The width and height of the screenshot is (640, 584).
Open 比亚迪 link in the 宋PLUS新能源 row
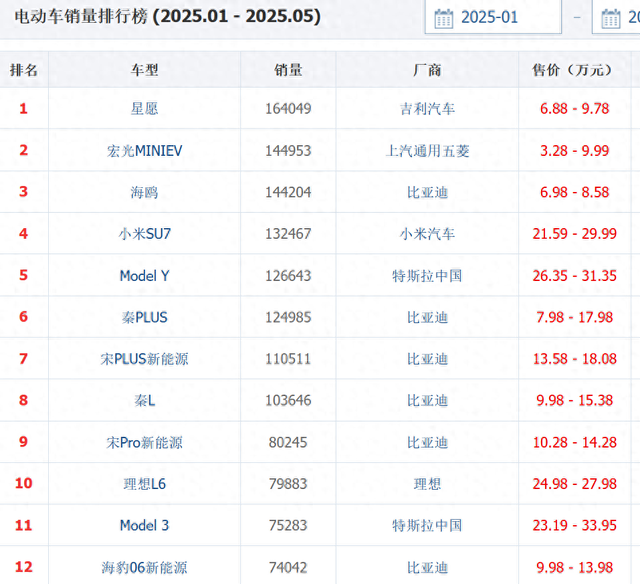[427, 359]
